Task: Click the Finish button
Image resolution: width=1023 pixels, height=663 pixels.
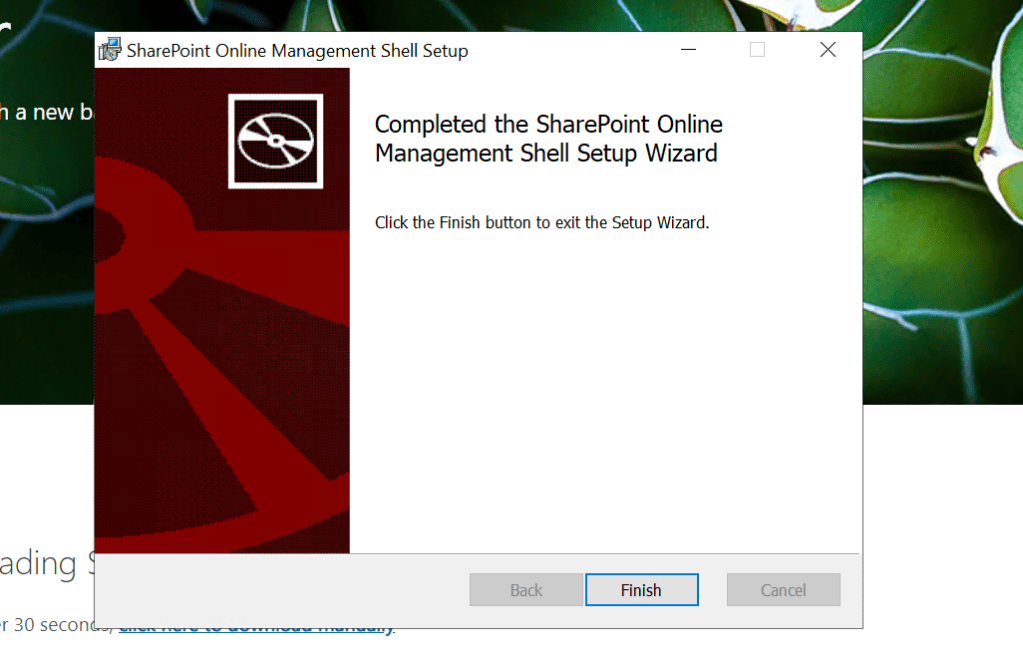Action: pos(641,590)
